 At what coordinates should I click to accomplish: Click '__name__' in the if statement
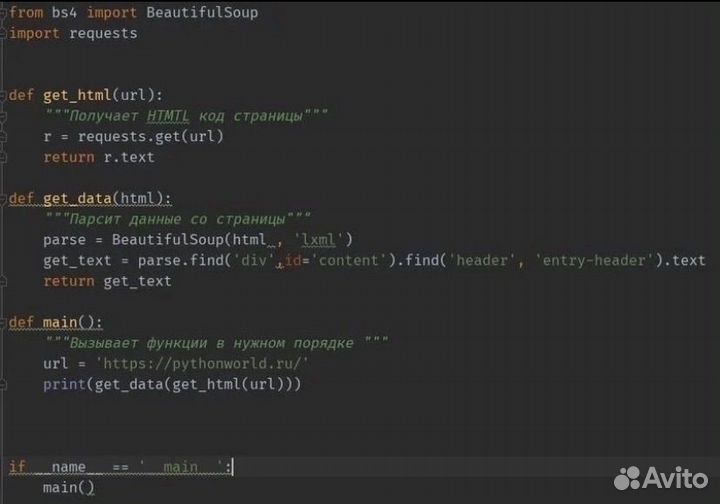click(69, 468)
